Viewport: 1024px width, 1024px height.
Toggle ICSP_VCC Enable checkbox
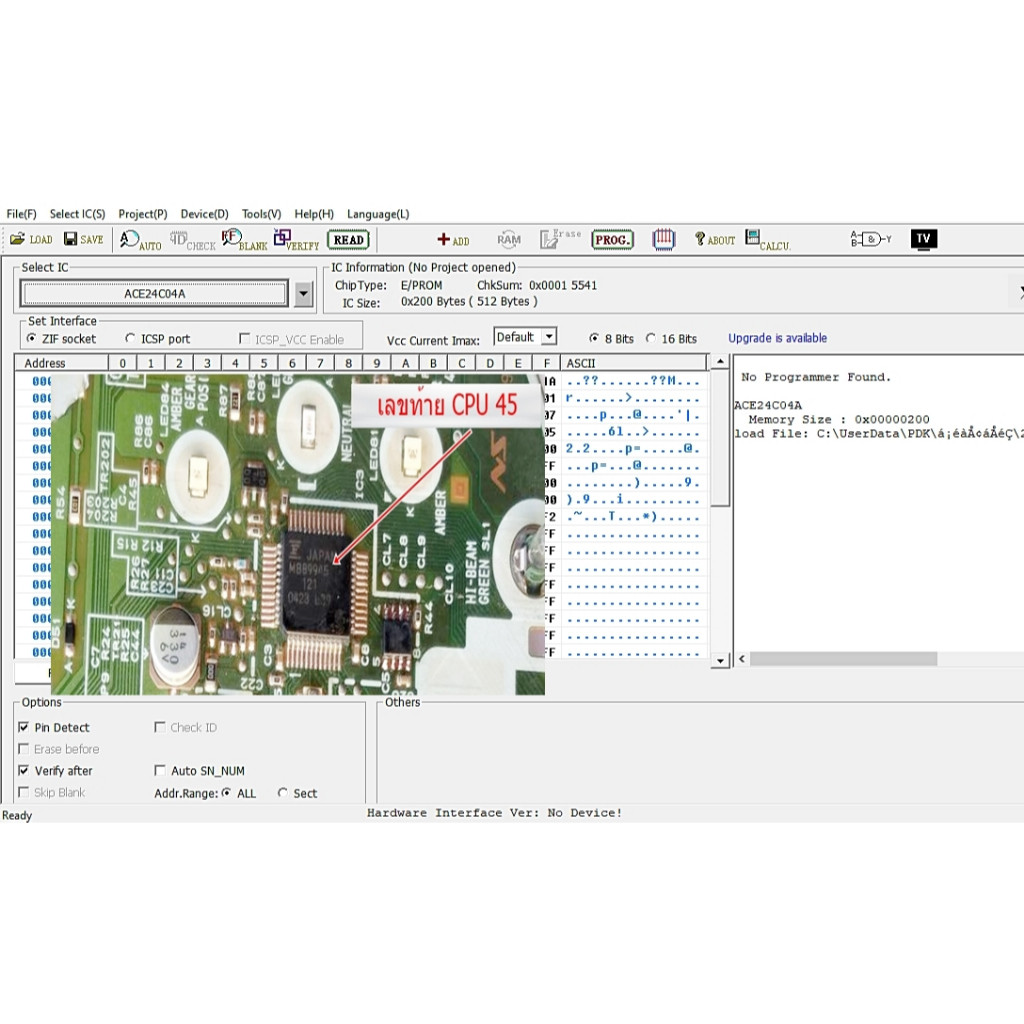[x=244, y=338]
